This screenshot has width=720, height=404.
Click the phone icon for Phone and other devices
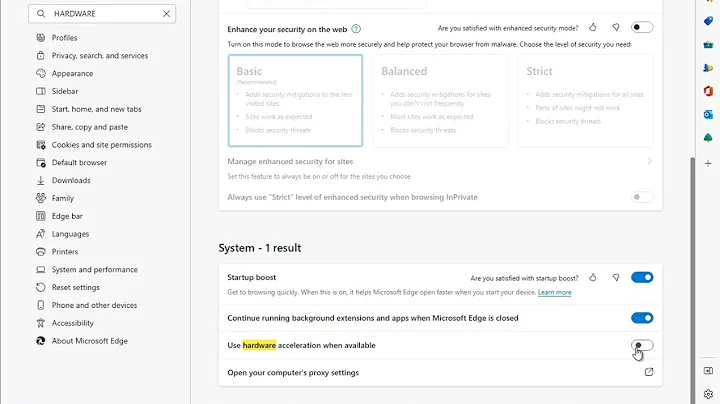41,305
